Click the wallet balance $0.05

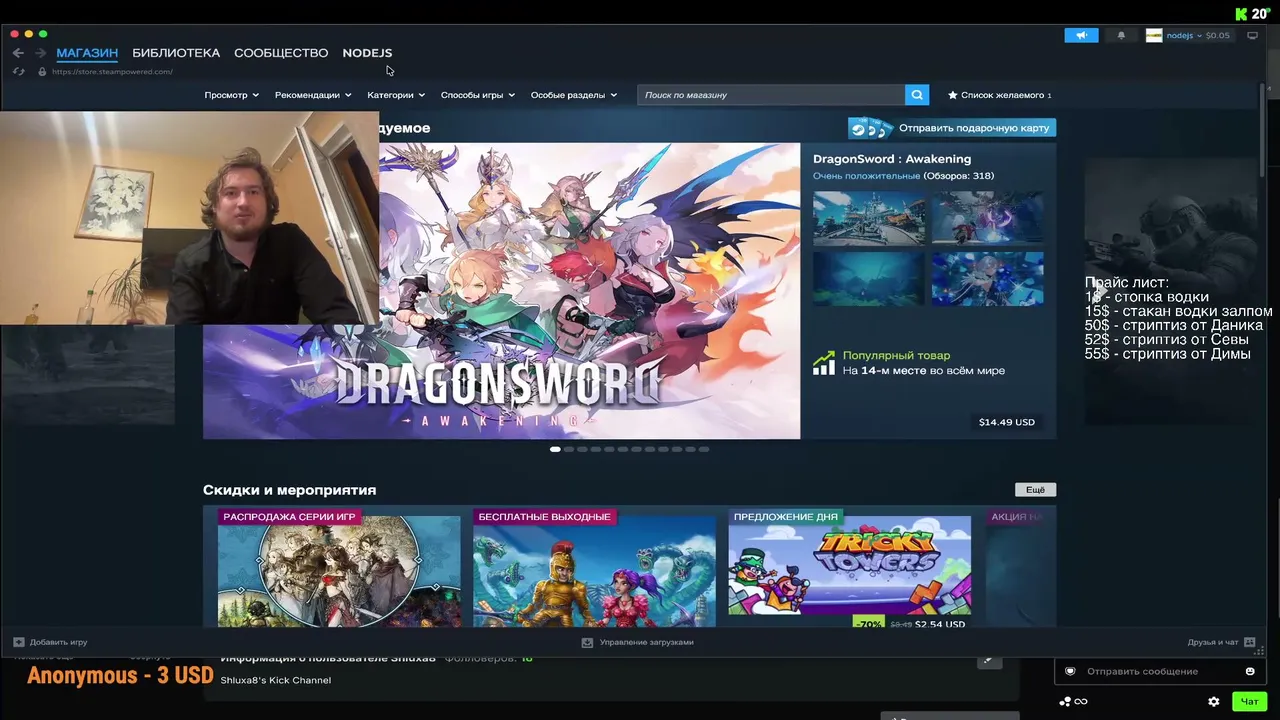(x=1217, y=35)
